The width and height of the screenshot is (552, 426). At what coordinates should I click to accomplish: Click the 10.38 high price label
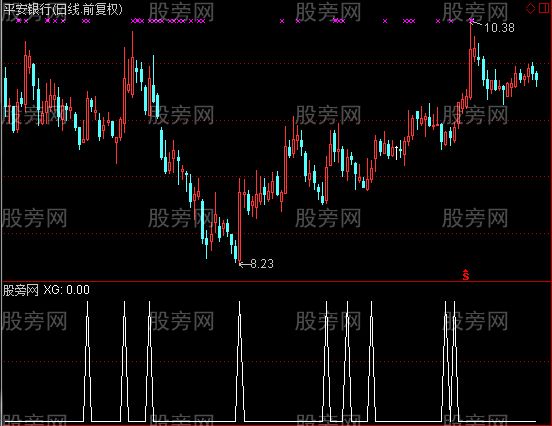point(499,27)
